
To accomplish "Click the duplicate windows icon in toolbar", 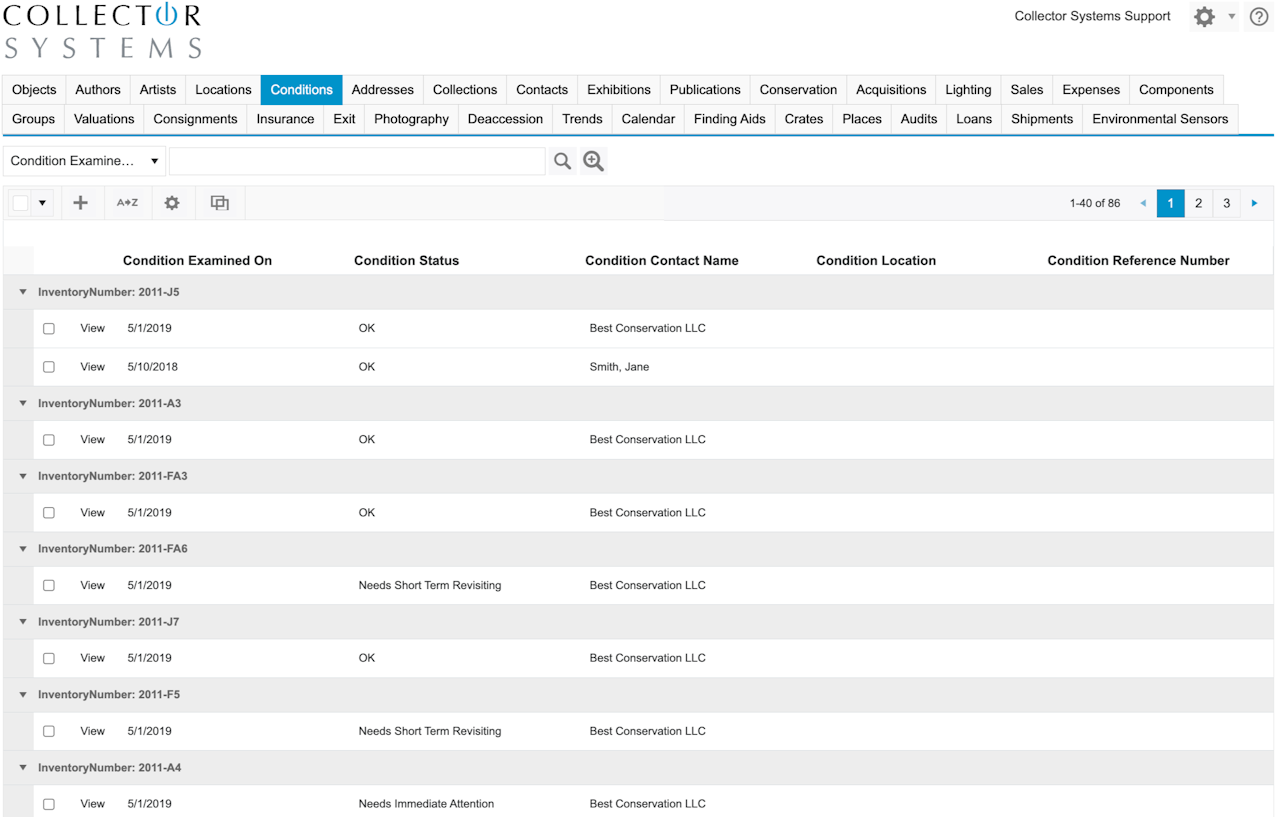I will click(x=220, y=203).
